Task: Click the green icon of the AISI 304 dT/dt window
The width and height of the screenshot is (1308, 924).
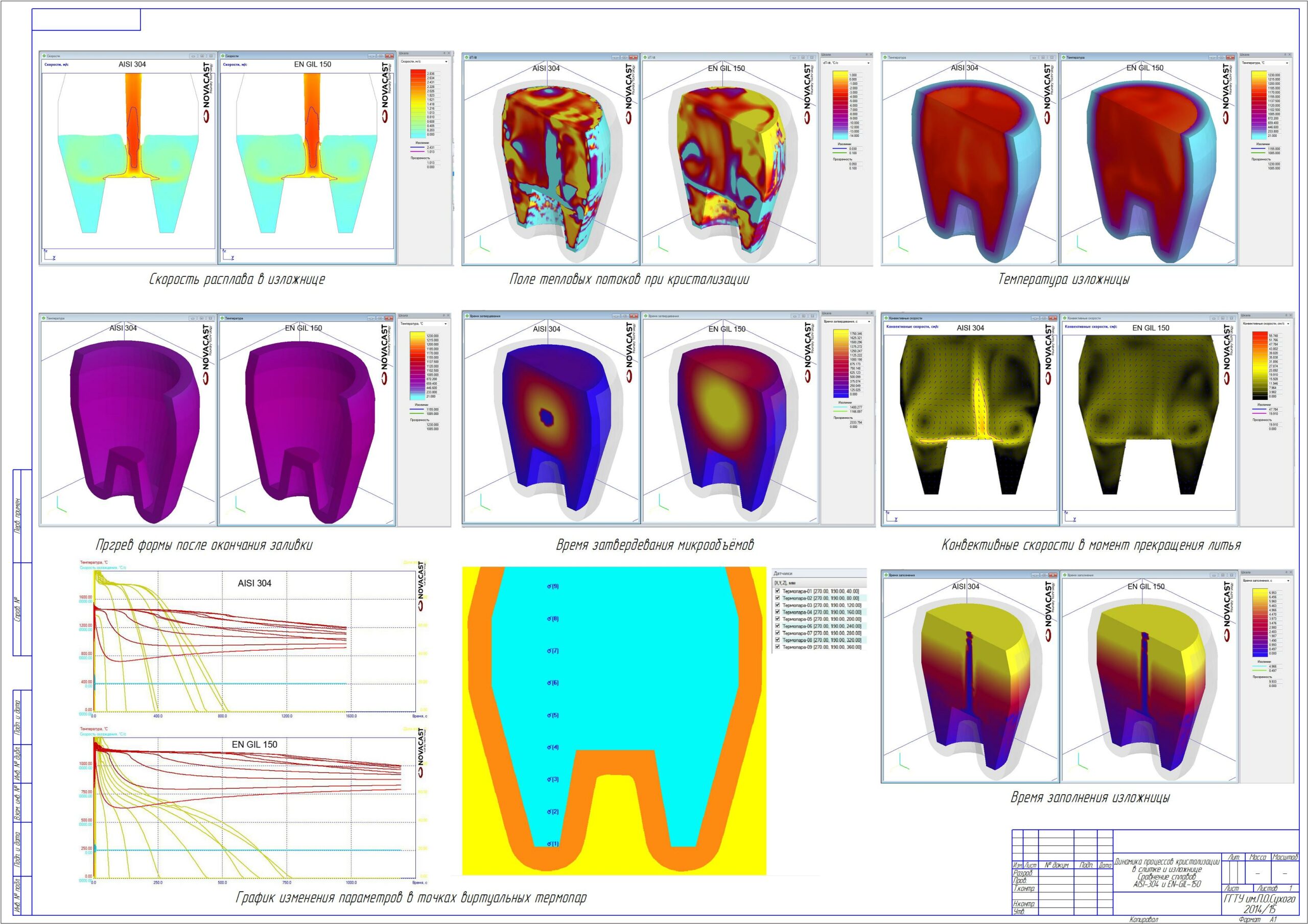Action: (x=467, y=58)
